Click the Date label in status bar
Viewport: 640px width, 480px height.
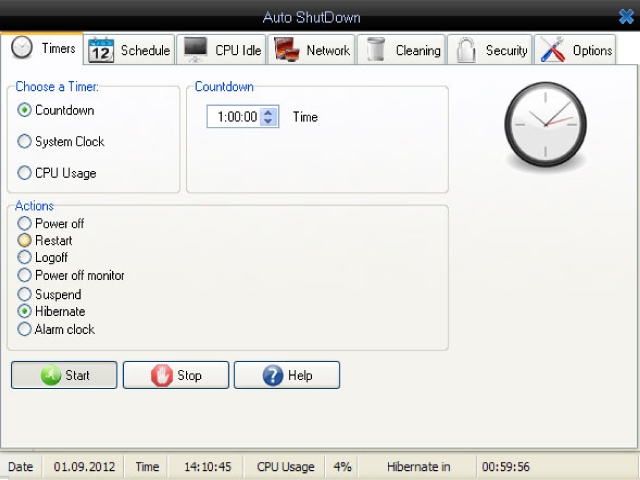click(20, 467)
